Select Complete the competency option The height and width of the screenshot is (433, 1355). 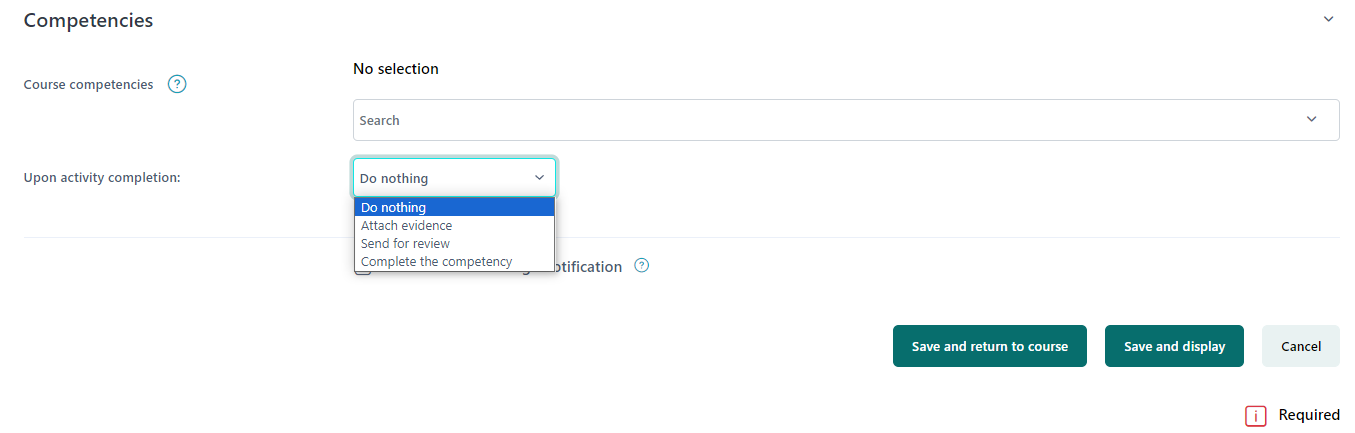pos(454,261)
